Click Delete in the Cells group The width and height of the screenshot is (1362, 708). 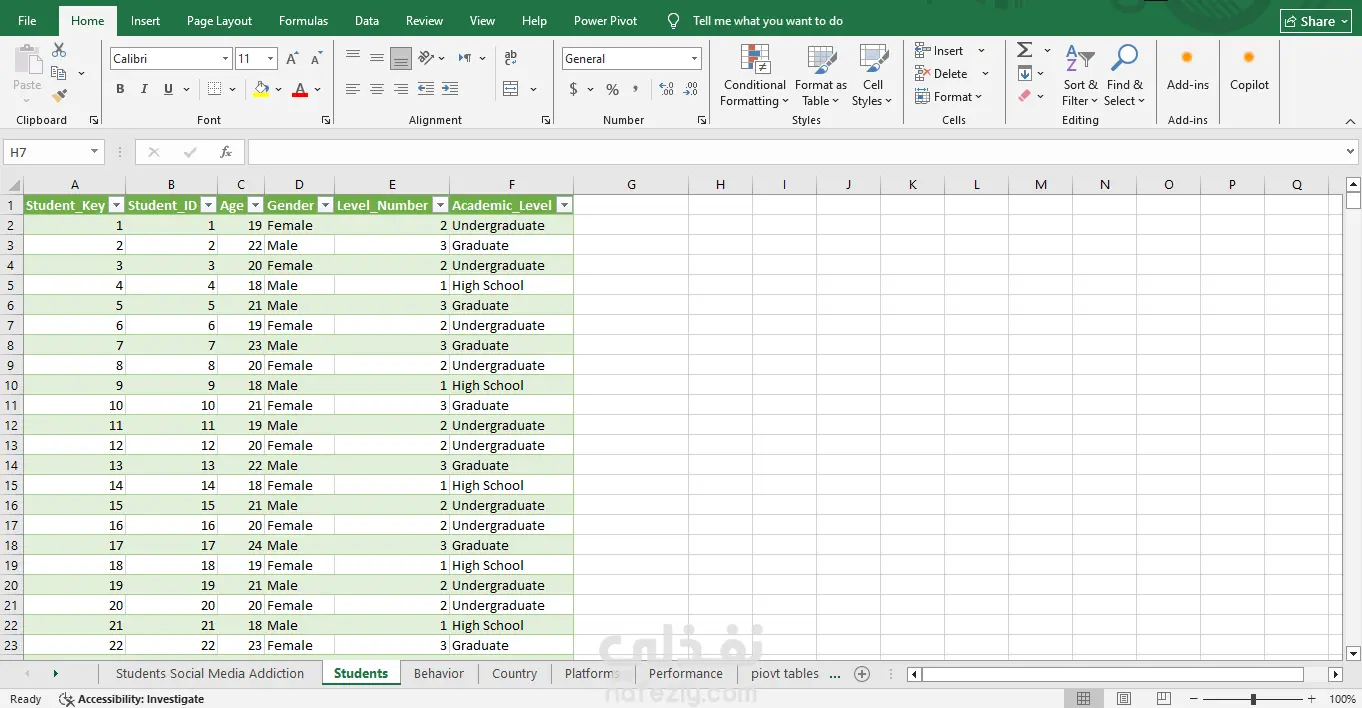pyautogui.click(x=951, y=73)
